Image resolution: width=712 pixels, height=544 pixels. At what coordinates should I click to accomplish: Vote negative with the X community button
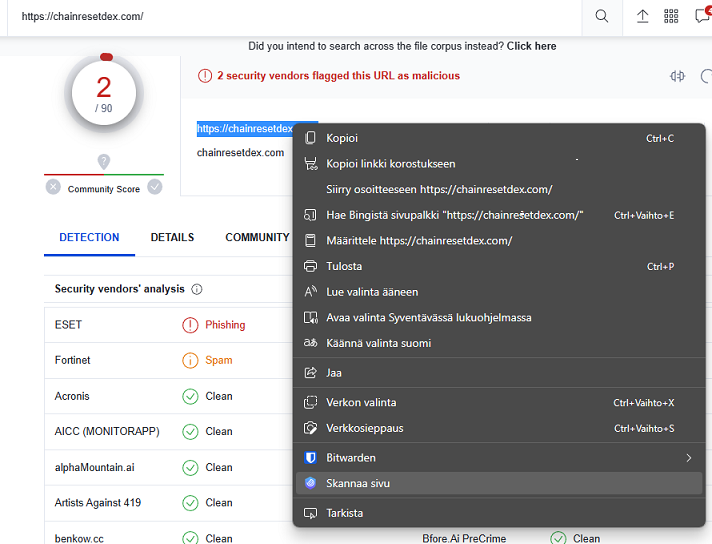pos(53,187)
